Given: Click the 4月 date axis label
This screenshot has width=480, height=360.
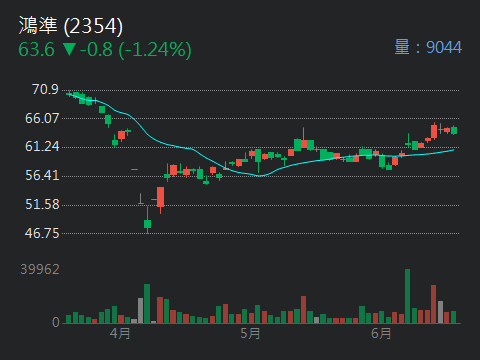Looking at the screenshot, I should point(120,333).
